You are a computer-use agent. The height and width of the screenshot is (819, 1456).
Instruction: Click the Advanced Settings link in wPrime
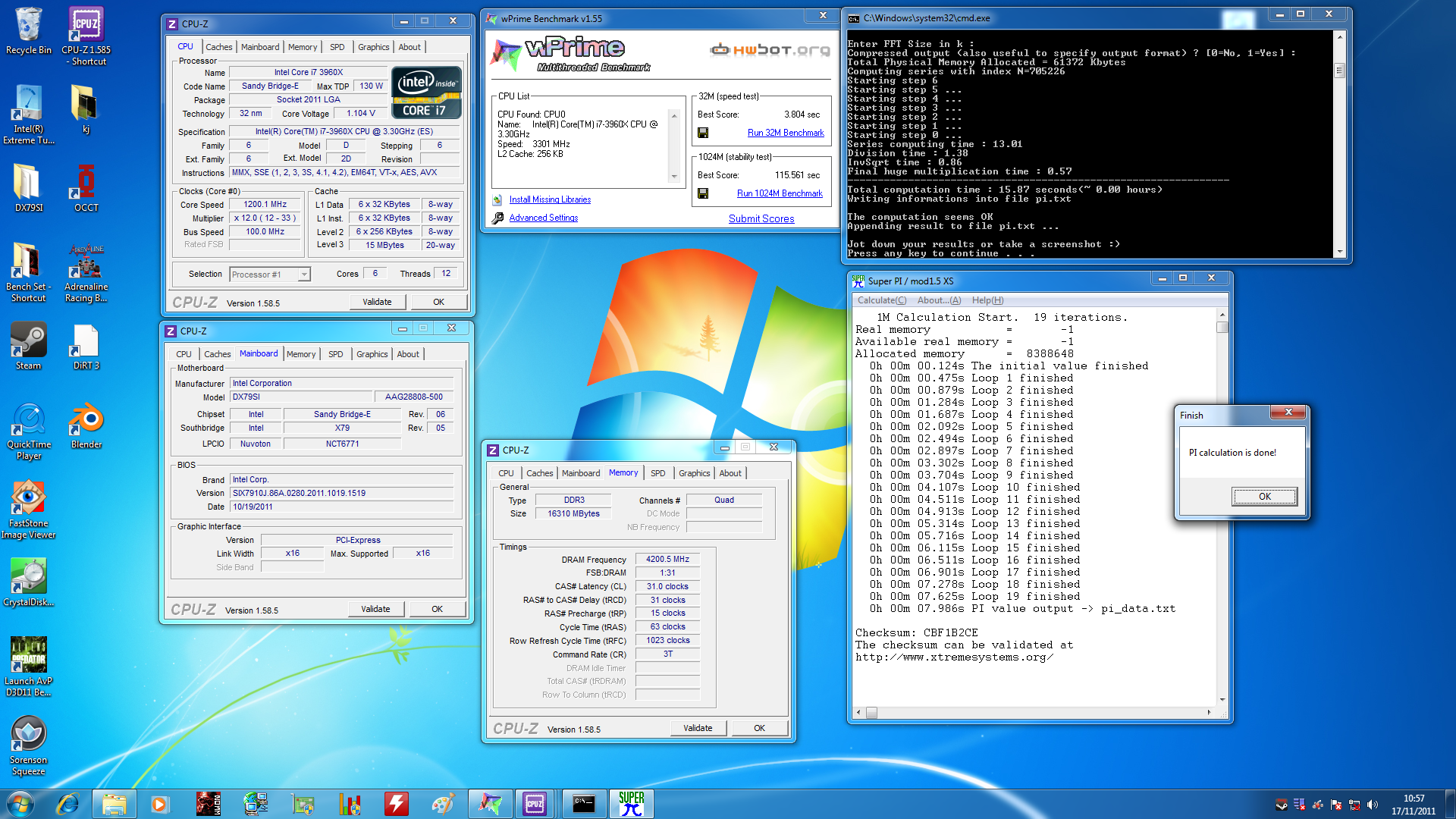pyautogui.click(x=543, y=218)
